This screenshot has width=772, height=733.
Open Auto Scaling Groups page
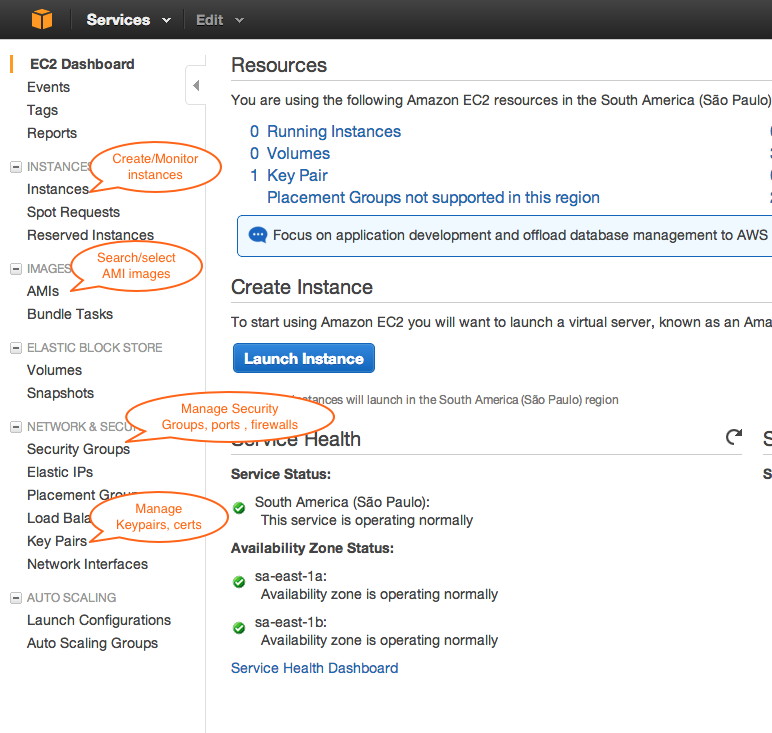click(93, 643)
